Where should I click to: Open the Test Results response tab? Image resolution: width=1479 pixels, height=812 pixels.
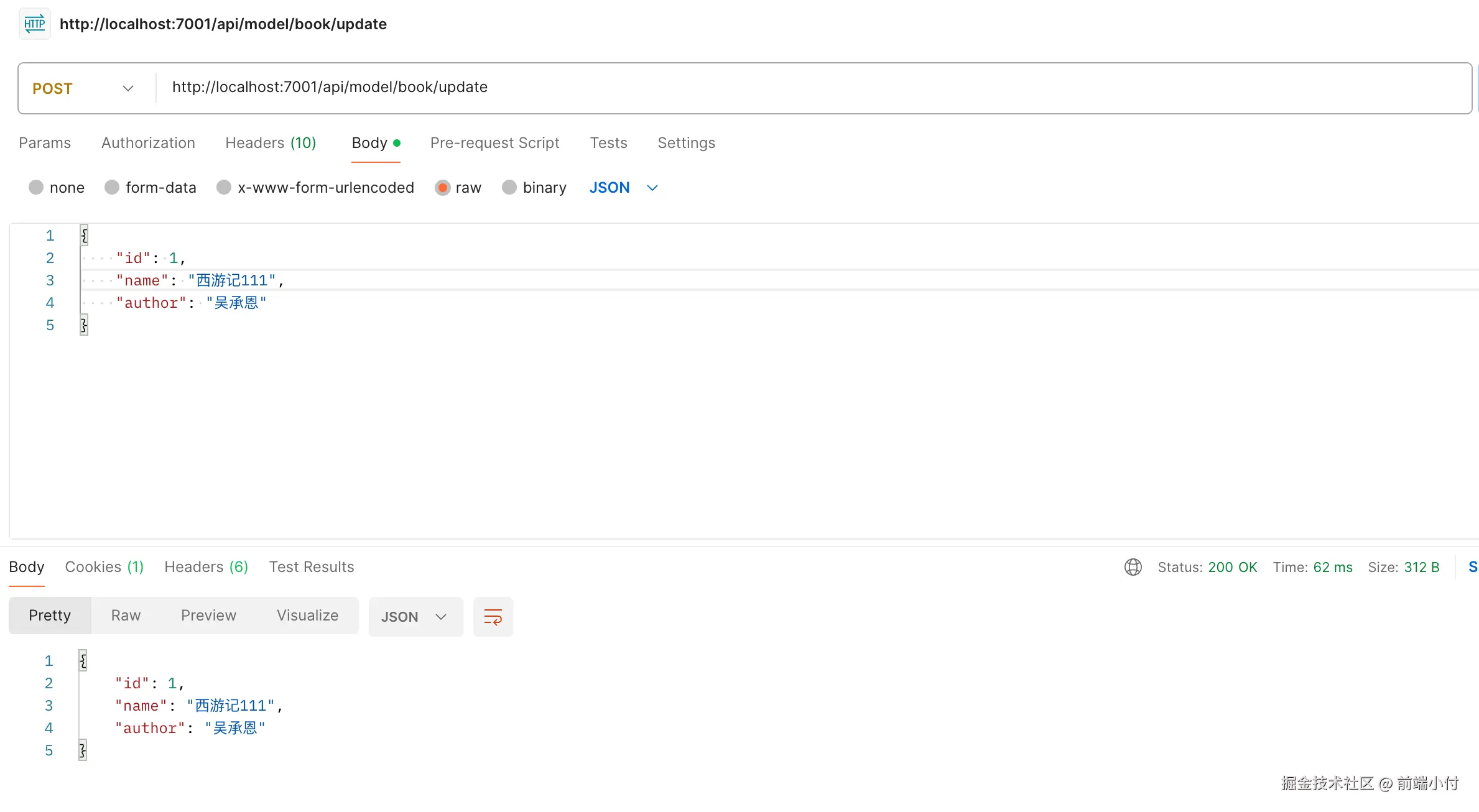tap(311, 567)
